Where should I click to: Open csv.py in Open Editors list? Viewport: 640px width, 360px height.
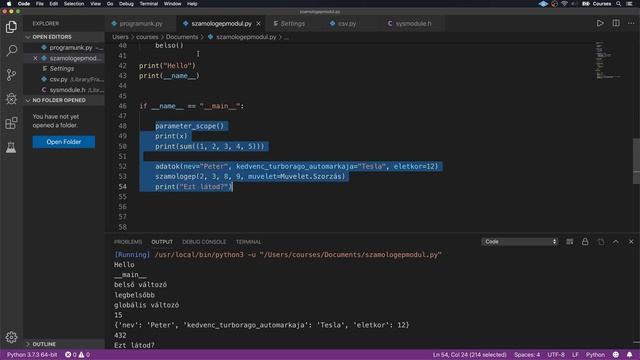click(x=64, y=79)
